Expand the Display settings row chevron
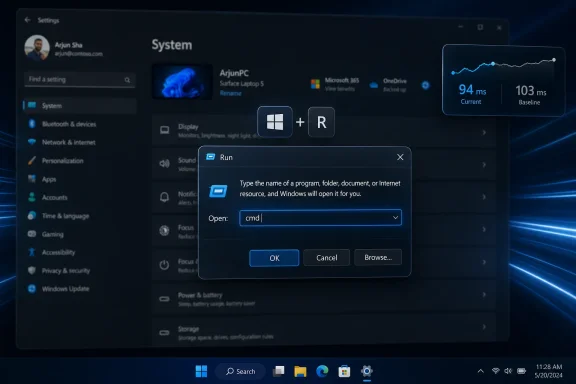The image size is (576, 384). click(484, 132)
